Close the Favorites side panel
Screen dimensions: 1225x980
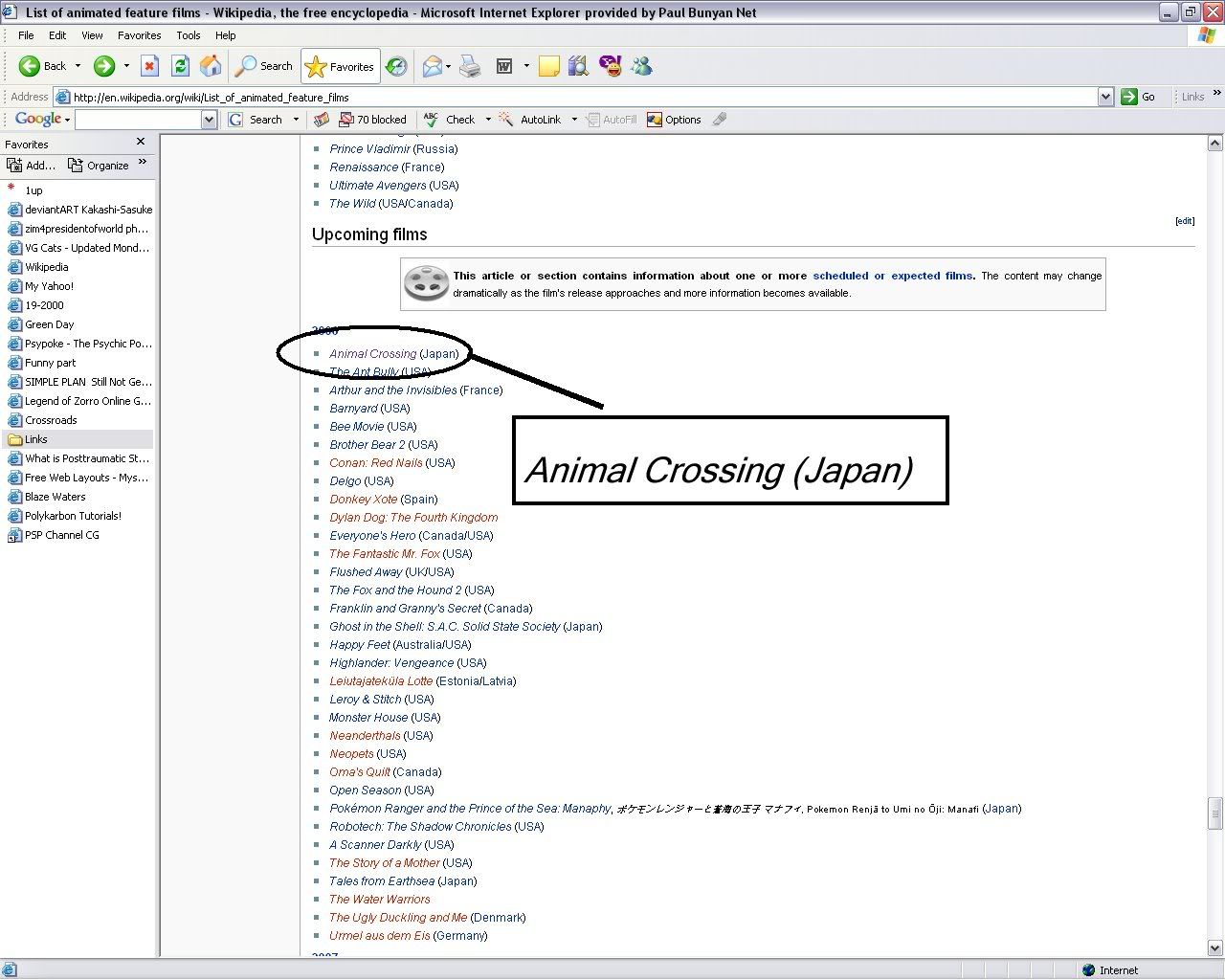(141, 142)
